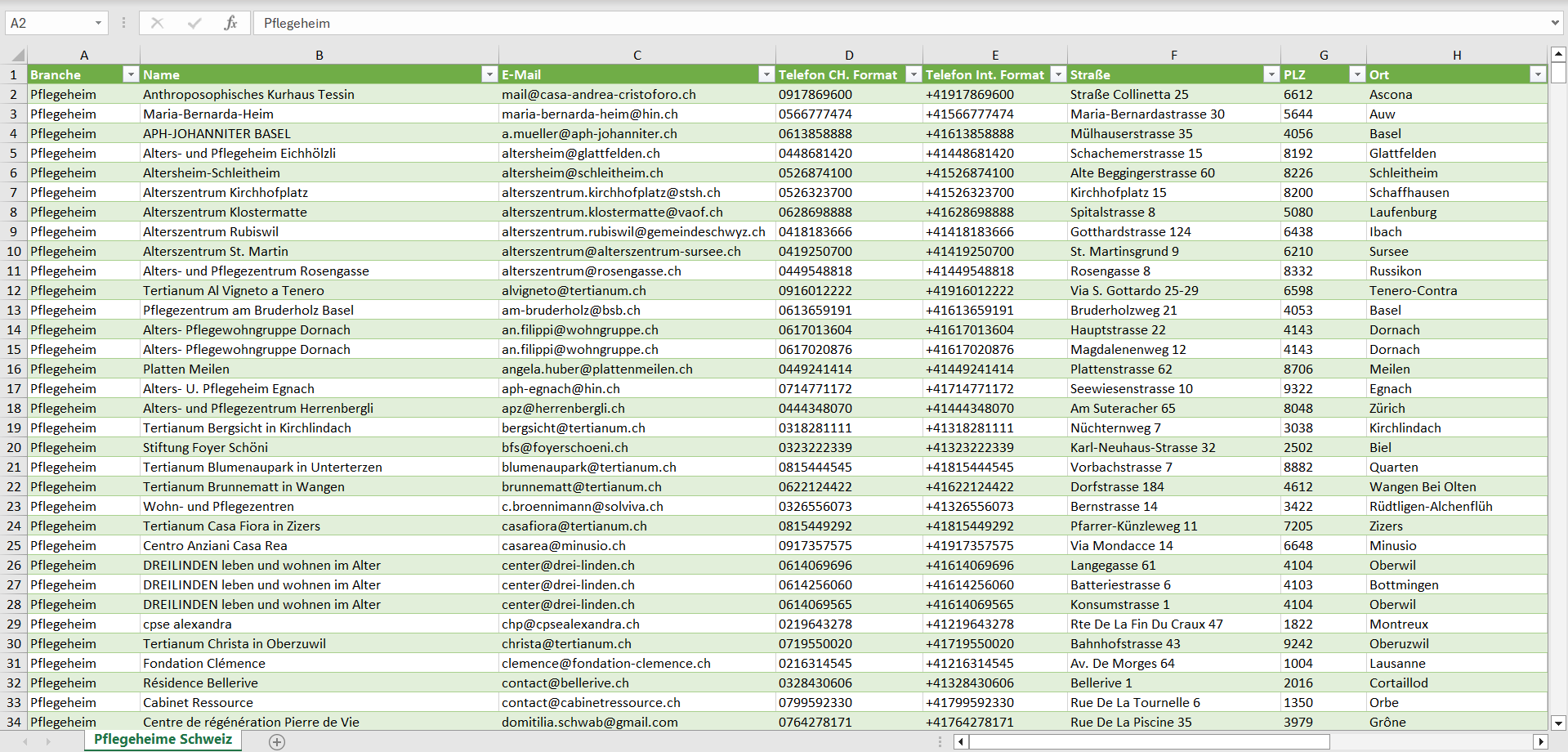Click cell 'bfs@foyerschoeni.ch'
1568x752 pixels.
point(637,447)
